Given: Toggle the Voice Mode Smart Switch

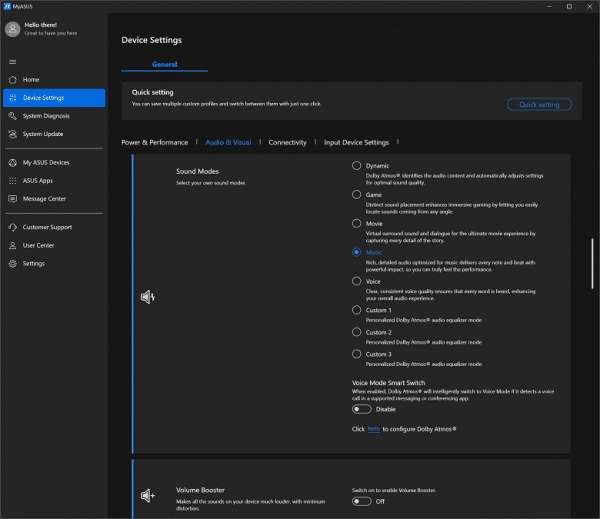Looking at the screenshot, I should pos(361,409).
